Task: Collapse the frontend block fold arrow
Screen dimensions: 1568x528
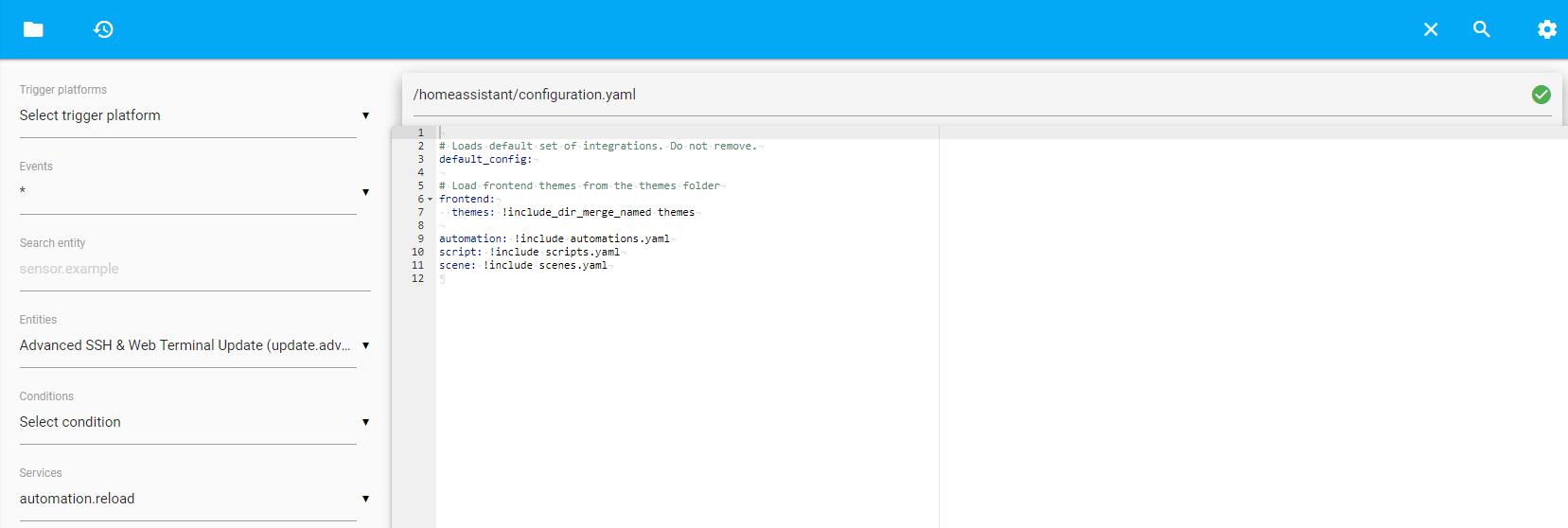Action: [x=430, y=200]
